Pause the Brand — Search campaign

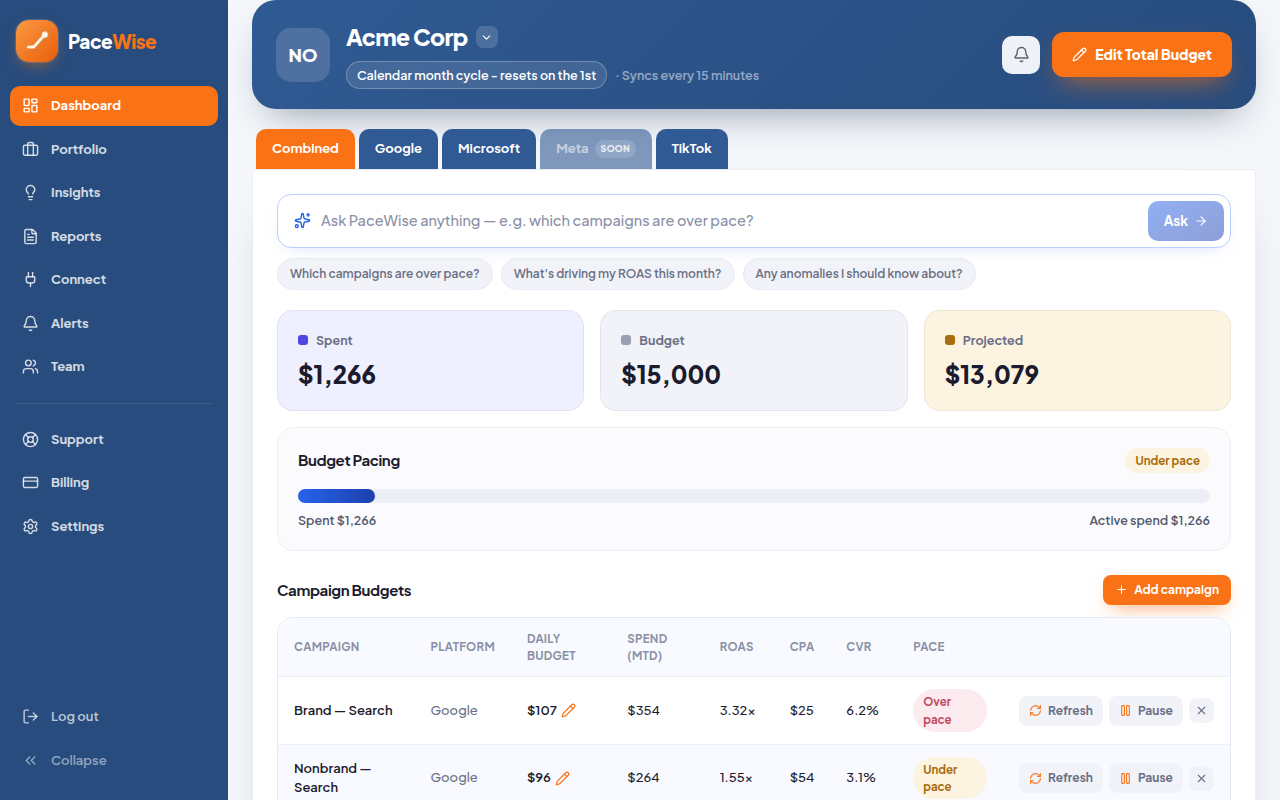[x=1146, y=711]
